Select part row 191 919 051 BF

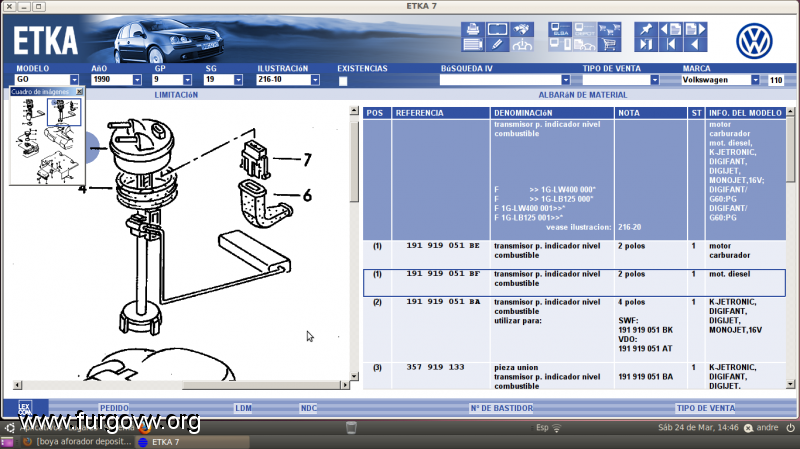click(574, 283)
